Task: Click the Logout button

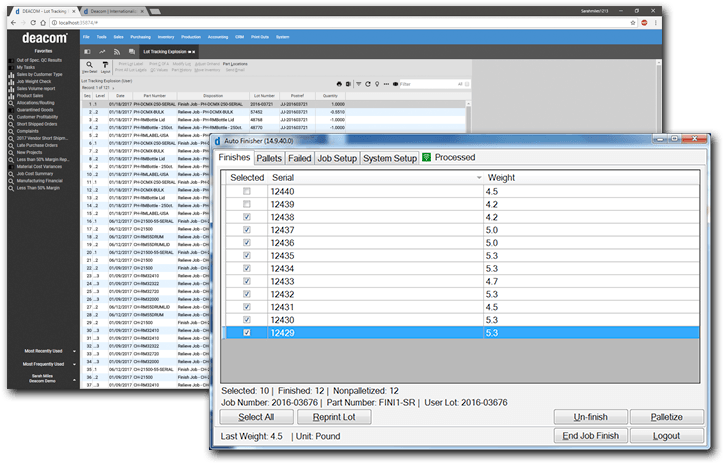Action: coord(667,436)
